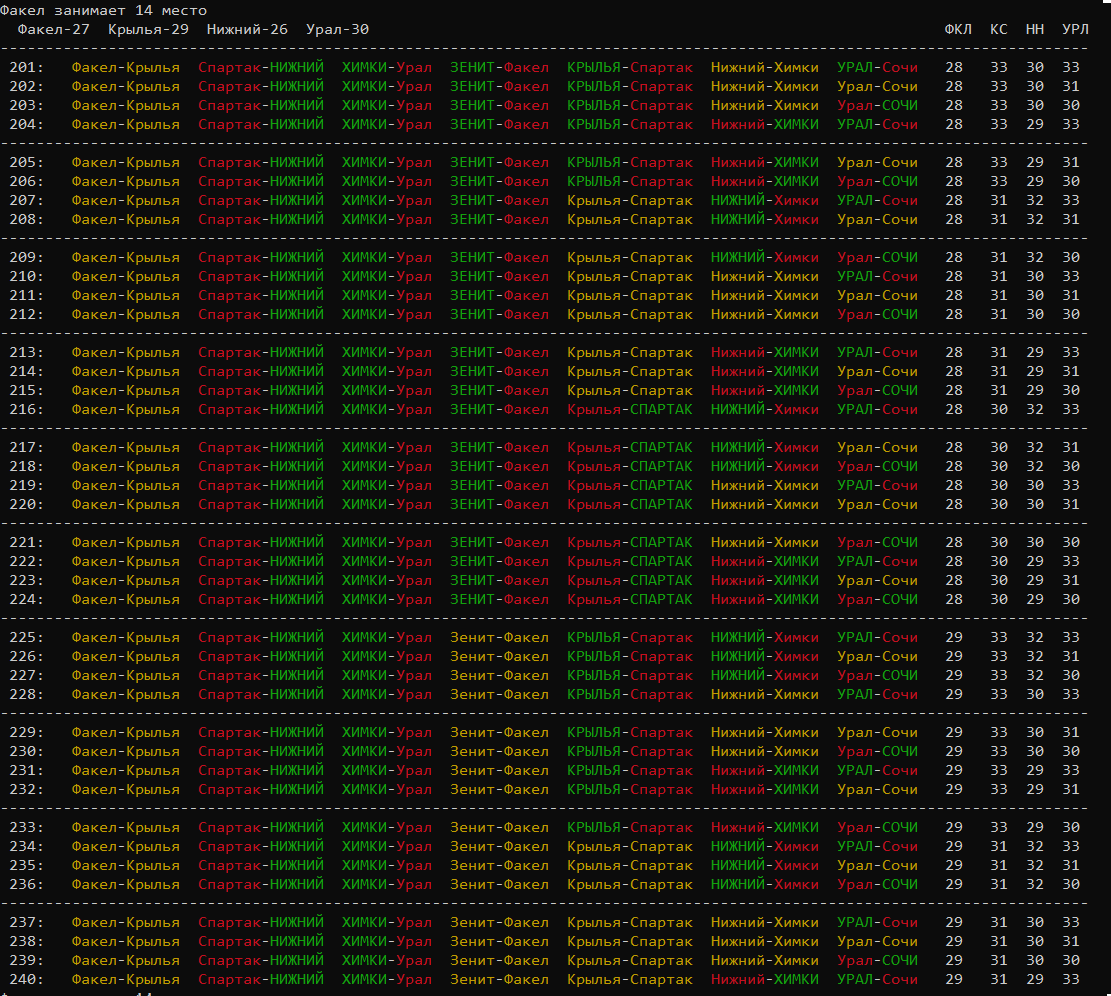Click row number "239:"
Screen dimensions: 1111x996
click(27, 961)
